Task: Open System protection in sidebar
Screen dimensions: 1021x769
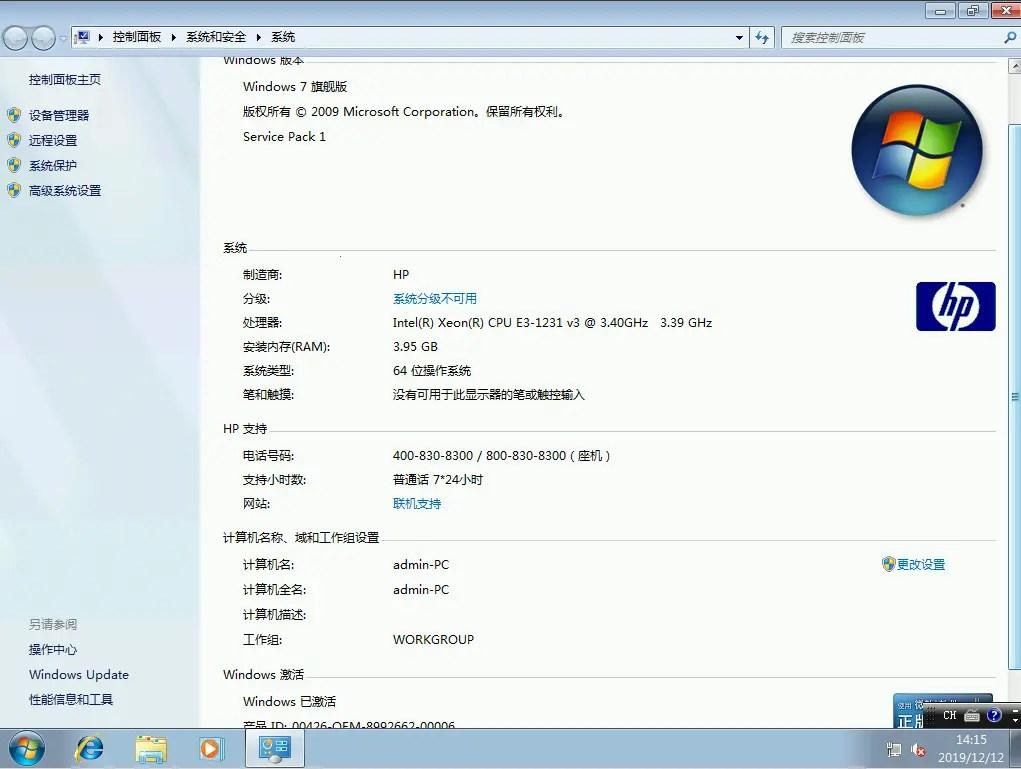Action: [x=53, y=165]
